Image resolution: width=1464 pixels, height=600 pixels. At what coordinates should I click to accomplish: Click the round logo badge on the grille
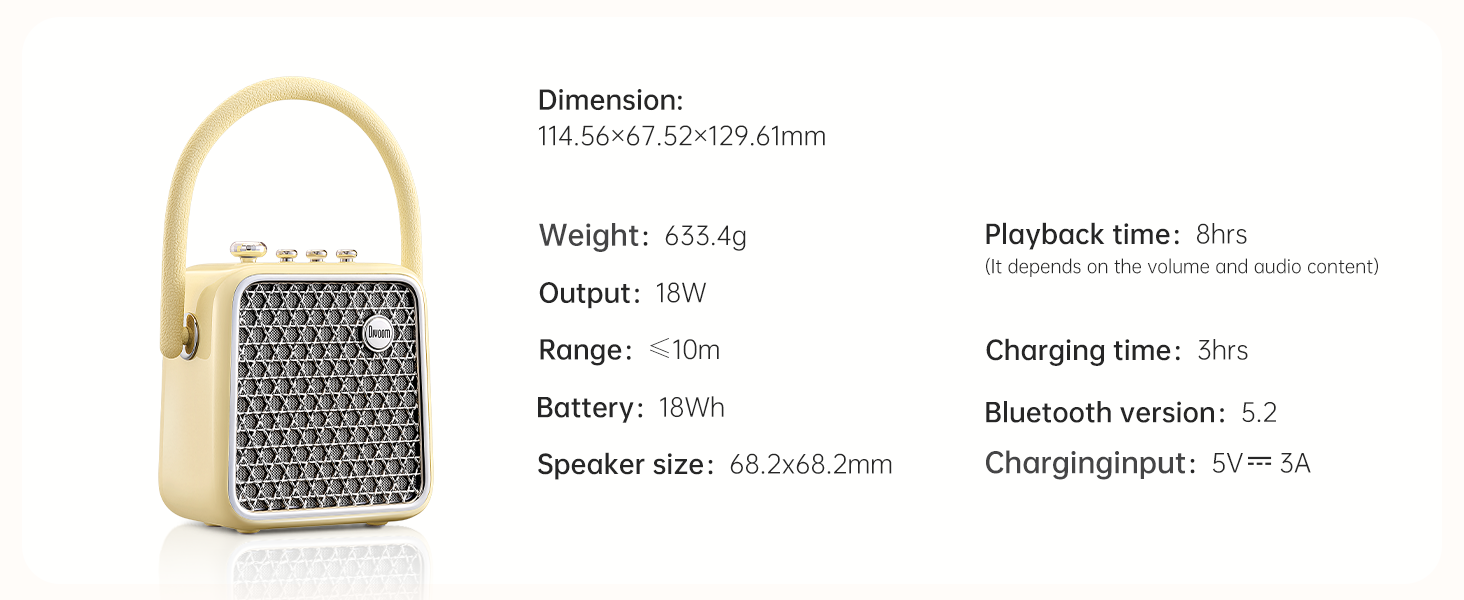pyautogui.click(x=380, y=336)
